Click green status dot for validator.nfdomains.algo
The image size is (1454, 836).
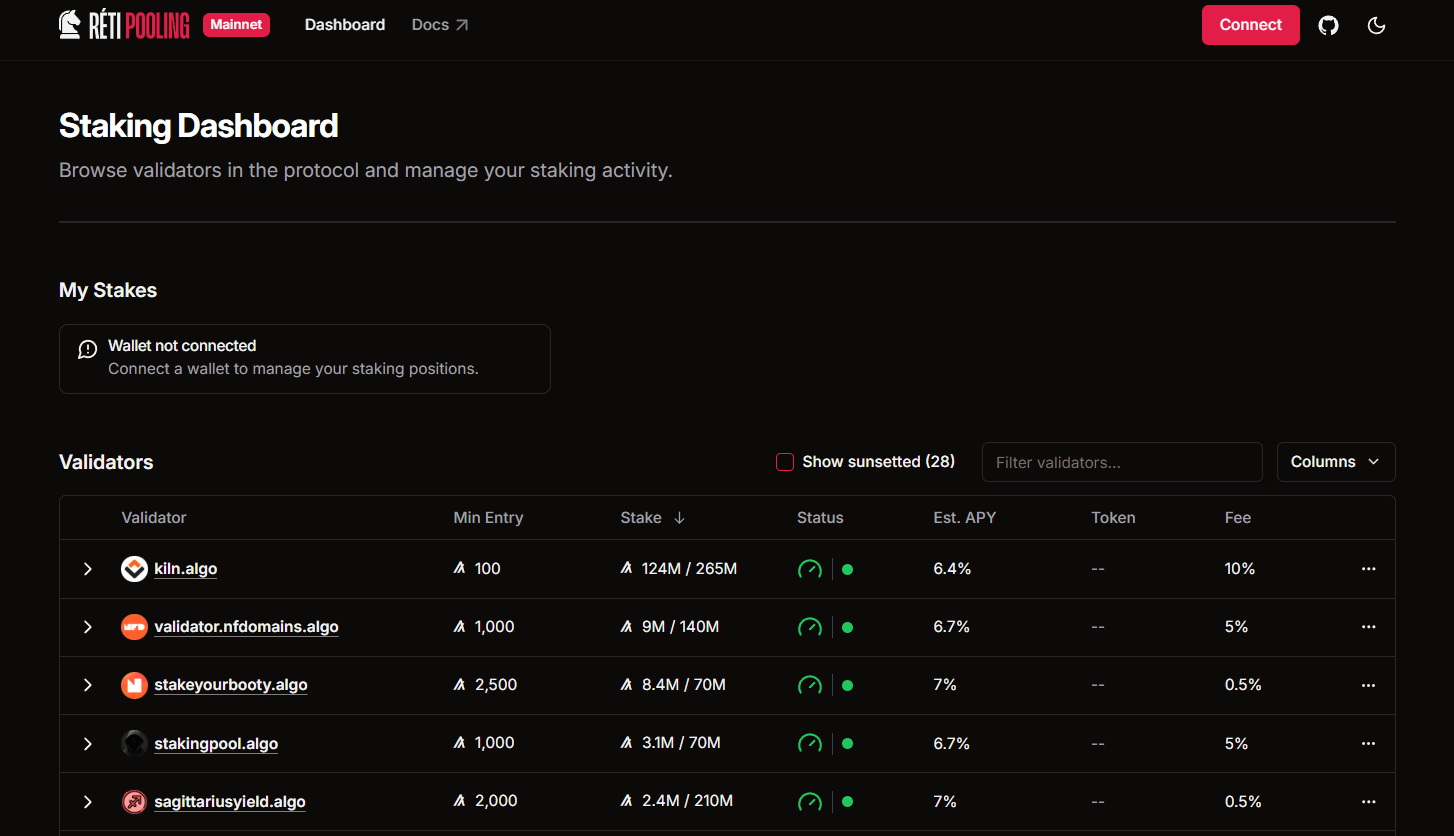[847, 627]
